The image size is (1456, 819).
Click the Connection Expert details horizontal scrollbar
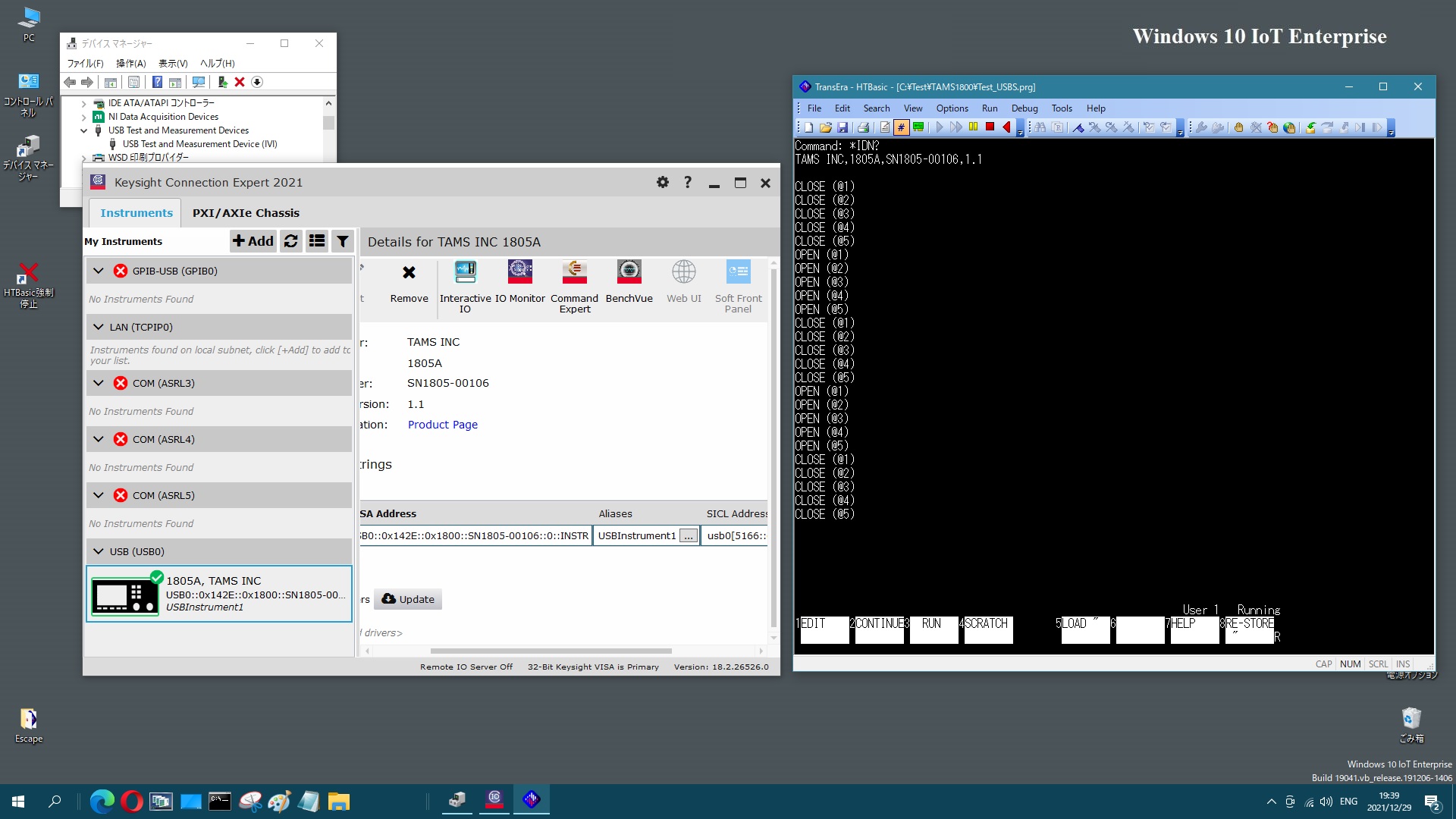tap(551, 651)
